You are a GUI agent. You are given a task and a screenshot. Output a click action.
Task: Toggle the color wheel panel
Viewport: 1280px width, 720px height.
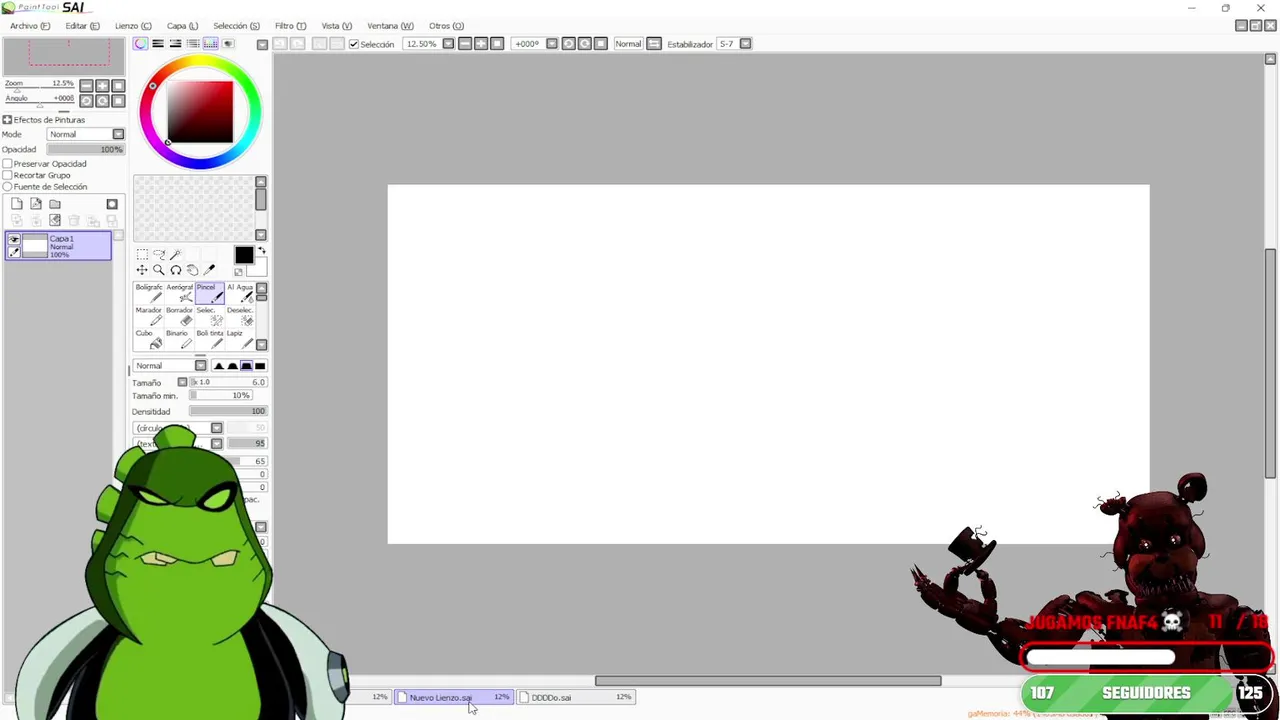(x=141, y=44)
